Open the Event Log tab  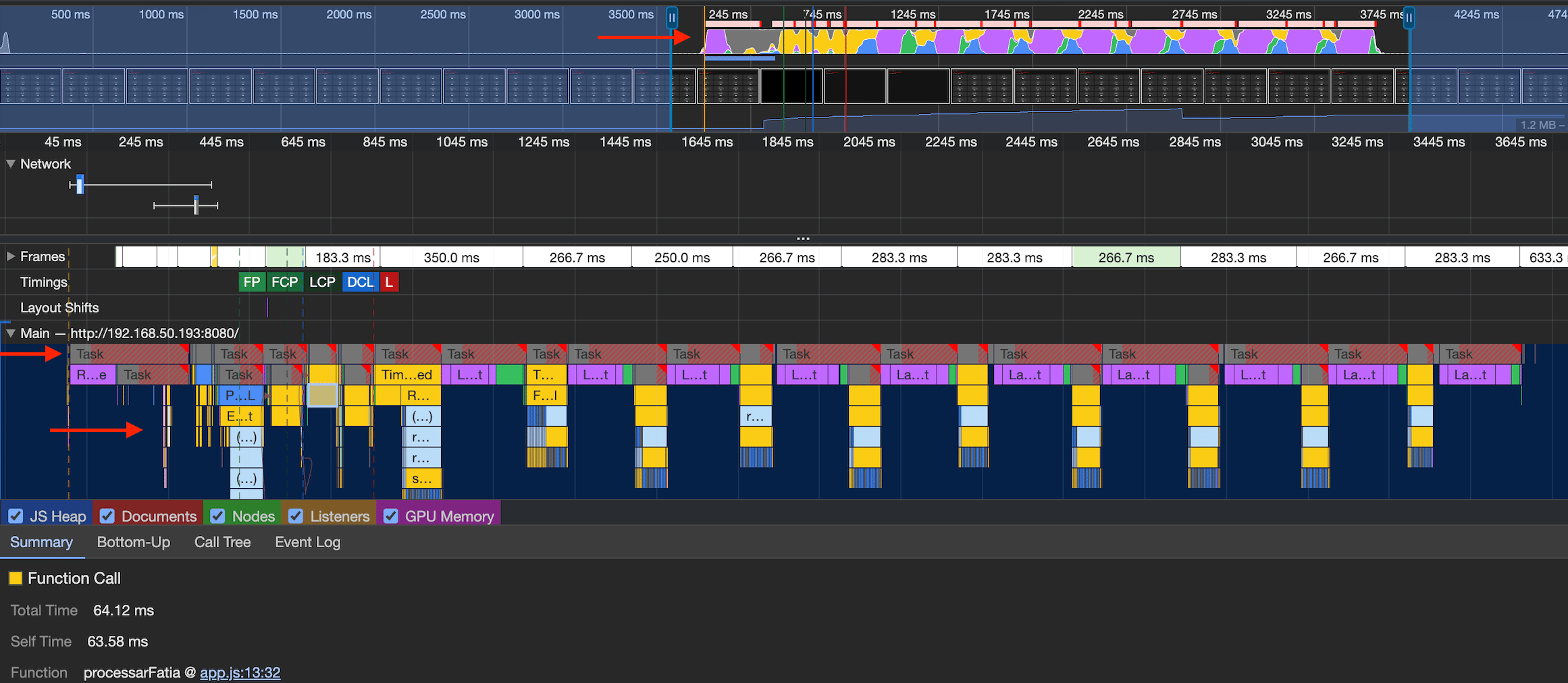(308, 543)
